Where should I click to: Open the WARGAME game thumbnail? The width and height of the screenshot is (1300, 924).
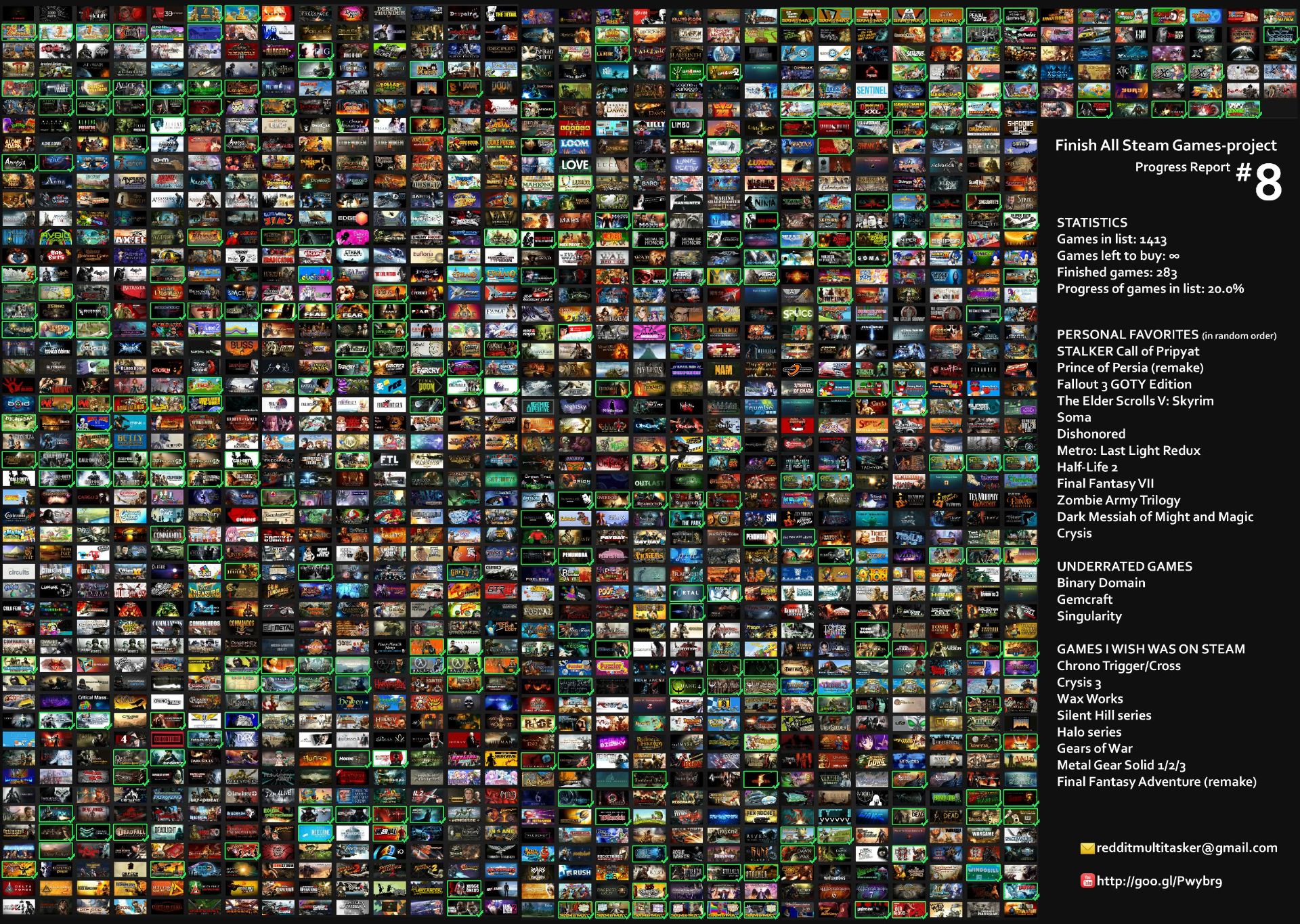click(982, 835)
